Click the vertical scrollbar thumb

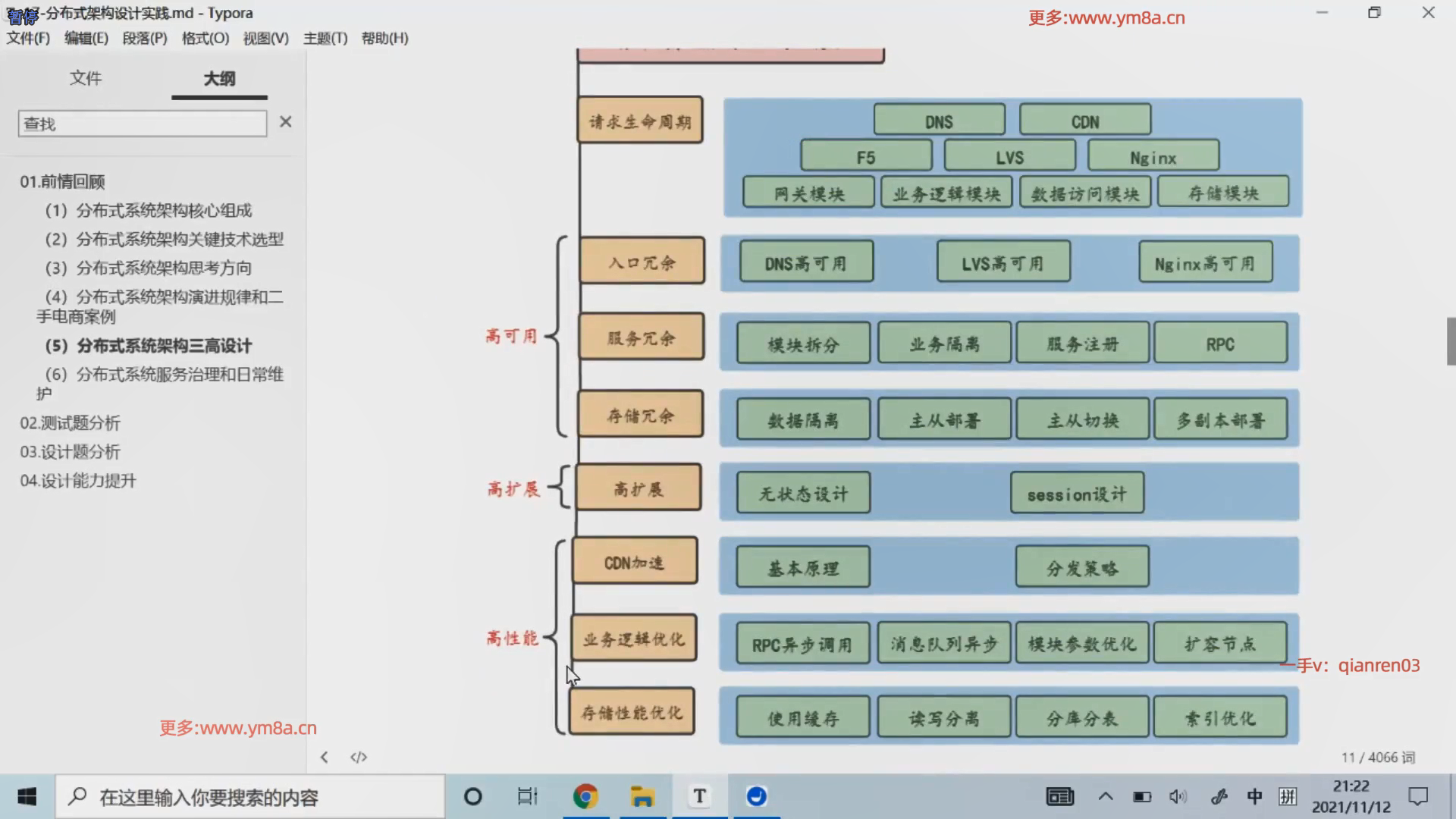[1451, 341]
